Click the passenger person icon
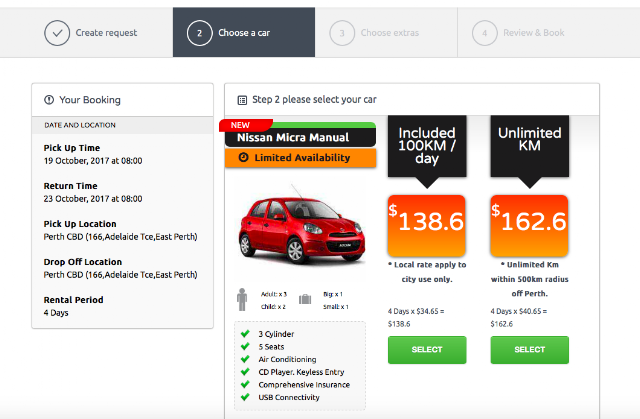640x419 pixels. [243, 300]
